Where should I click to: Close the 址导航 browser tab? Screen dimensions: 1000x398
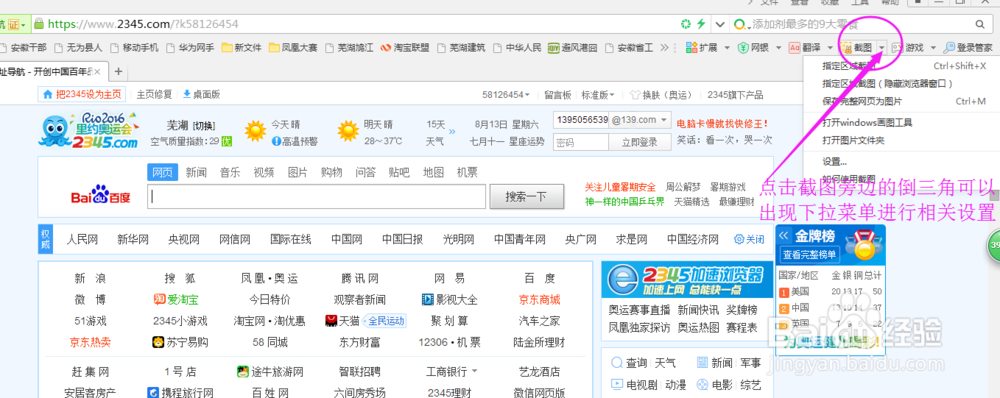(x=98, y=71)
